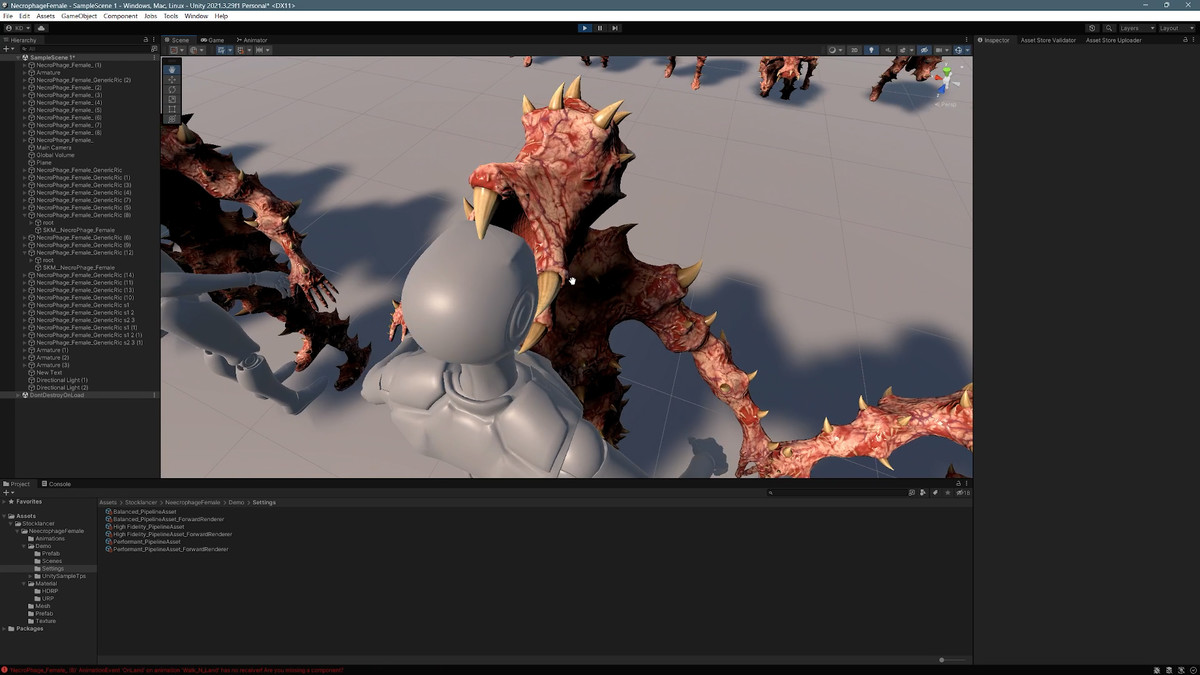Select High Fidelity_PipelineAsset in Project
Screen dimensions: 1200x675
point(144,527)
